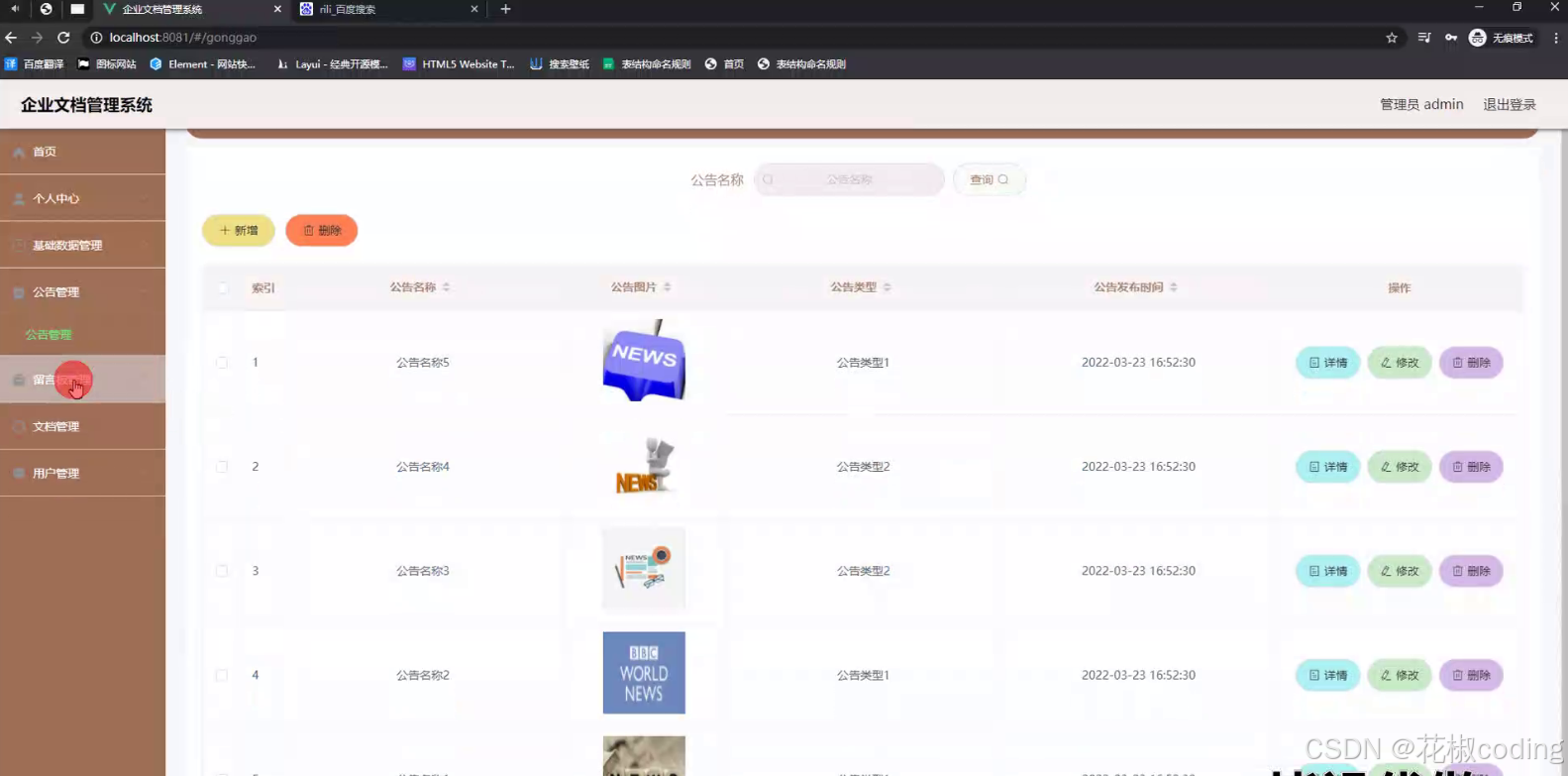Click the newspaper thumbnail for 公告名称3

pyautogui.click(x=644, y=569)
